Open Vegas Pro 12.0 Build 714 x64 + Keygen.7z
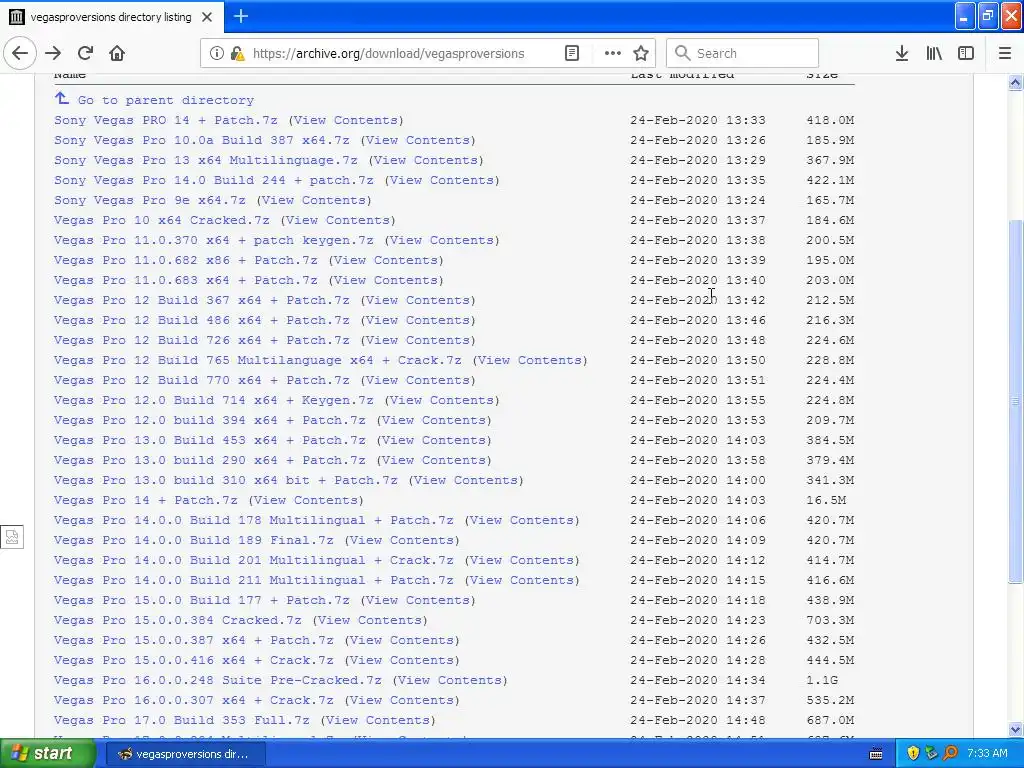This screenshot has width=1024, height=768. (x=214, y=400)
